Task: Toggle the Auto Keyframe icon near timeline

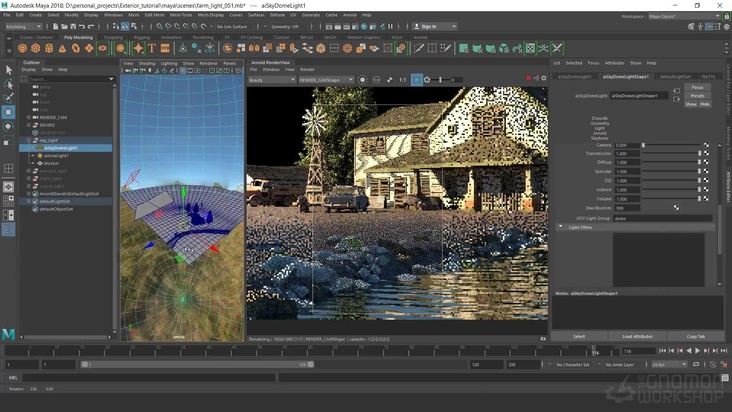Action: pos(713,364)
